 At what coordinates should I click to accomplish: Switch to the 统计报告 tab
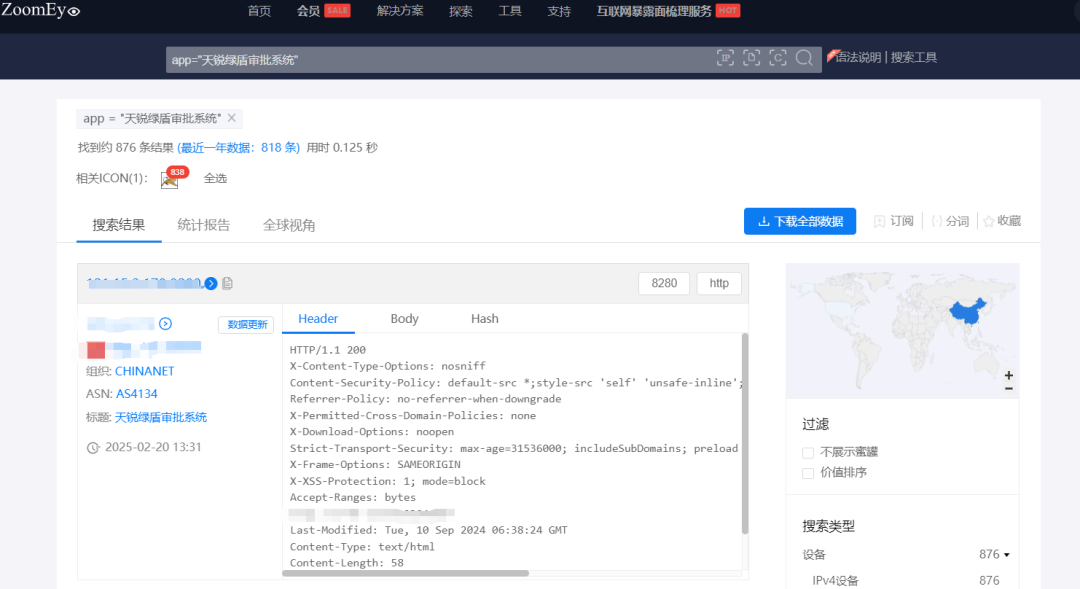coord(203,225)
